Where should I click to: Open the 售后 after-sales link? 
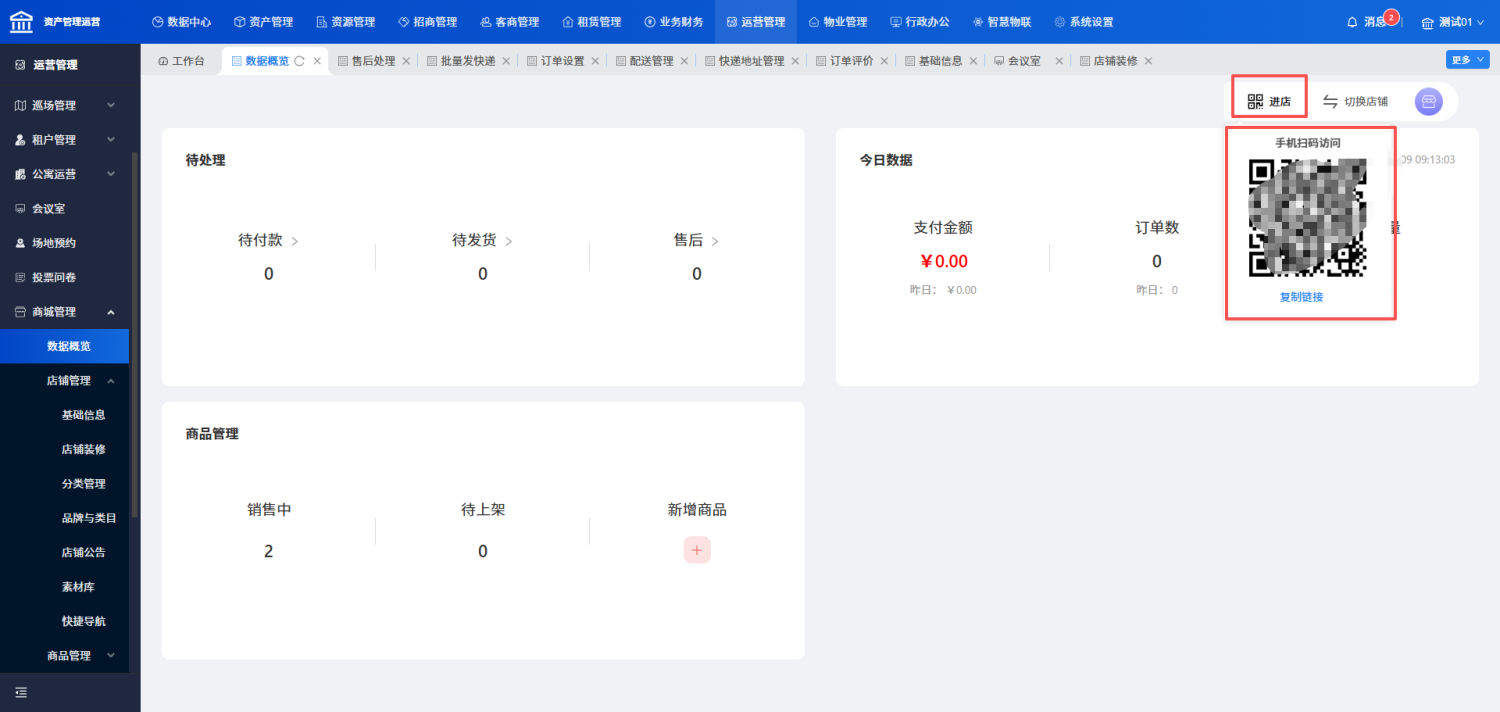tap(696, 241)
